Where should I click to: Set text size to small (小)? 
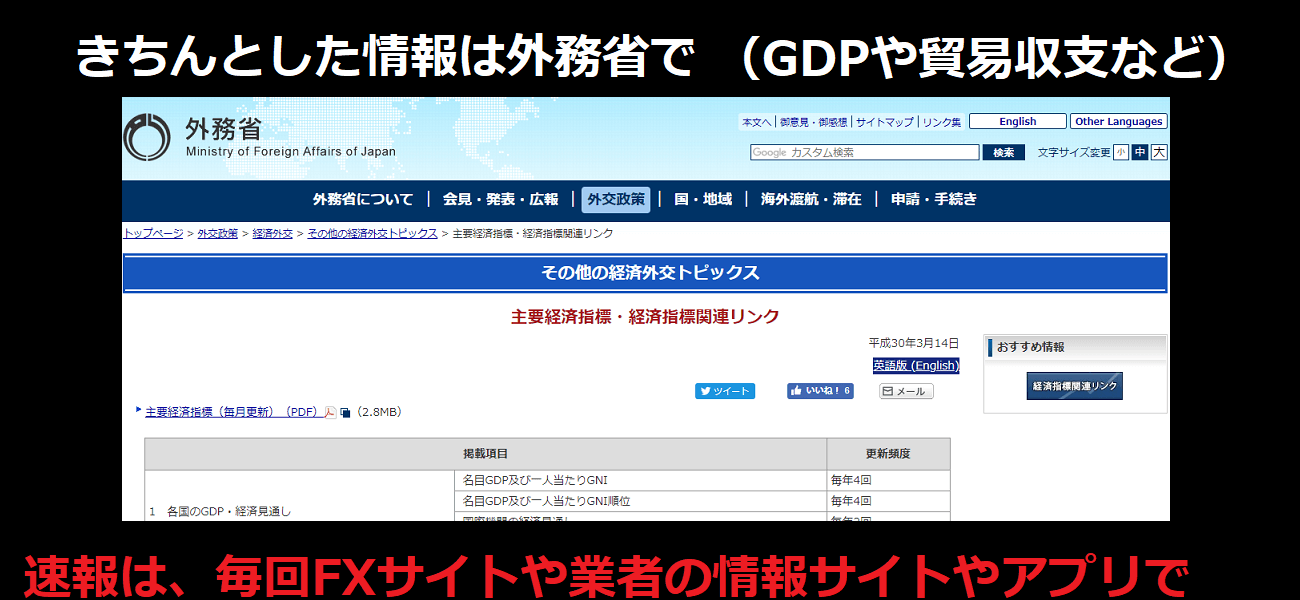[1121, 152]
